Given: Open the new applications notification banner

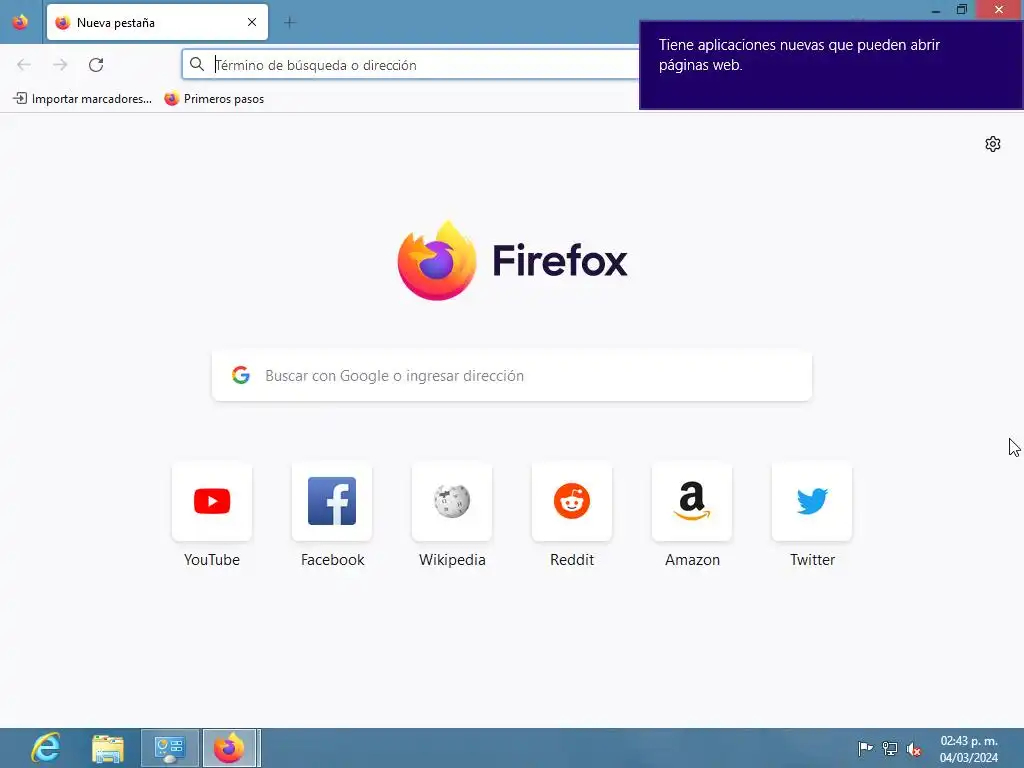Looking at the screenshot, I should pos(831,65).
